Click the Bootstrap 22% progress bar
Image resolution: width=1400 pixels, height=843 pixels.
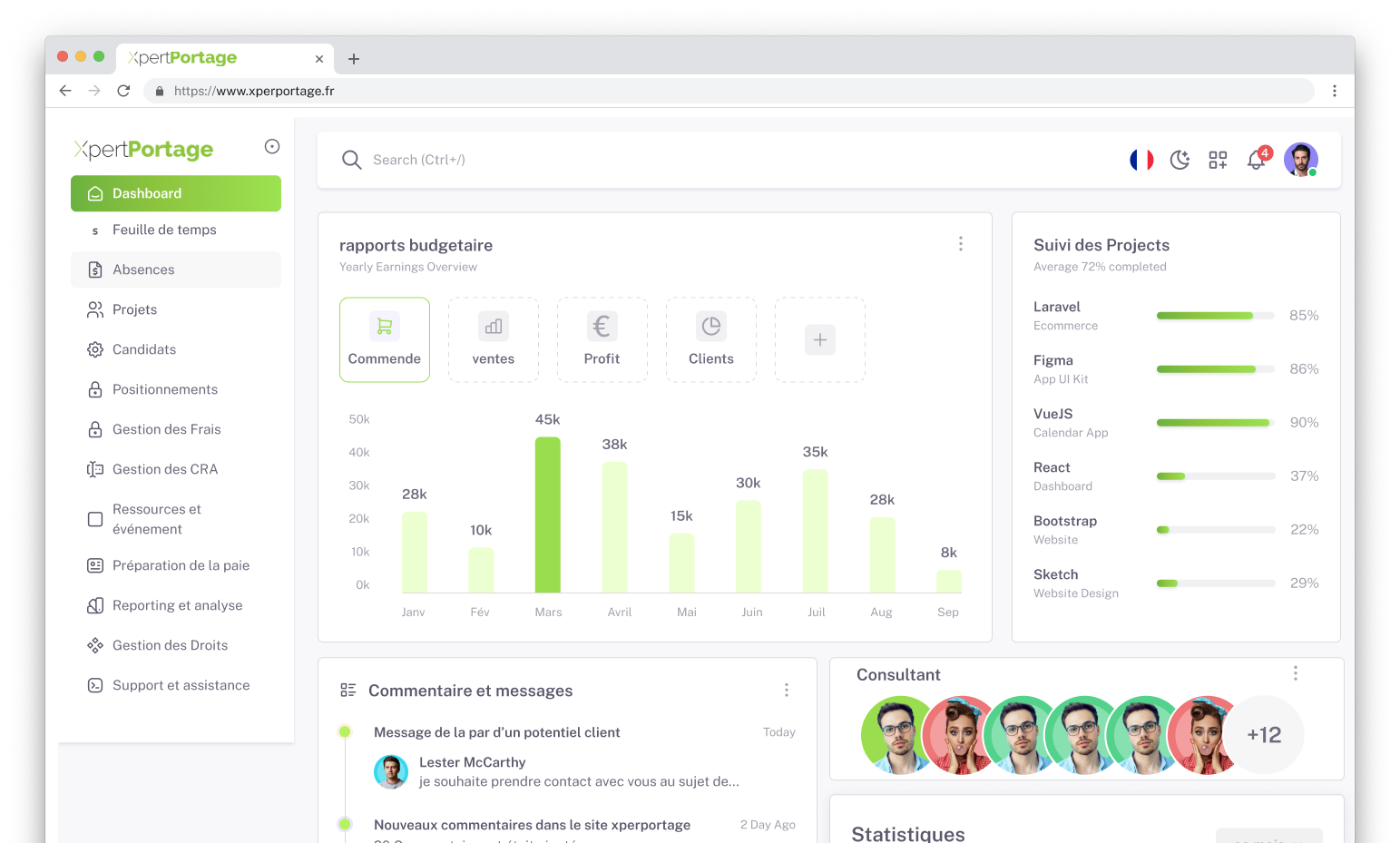[1216, 530]
